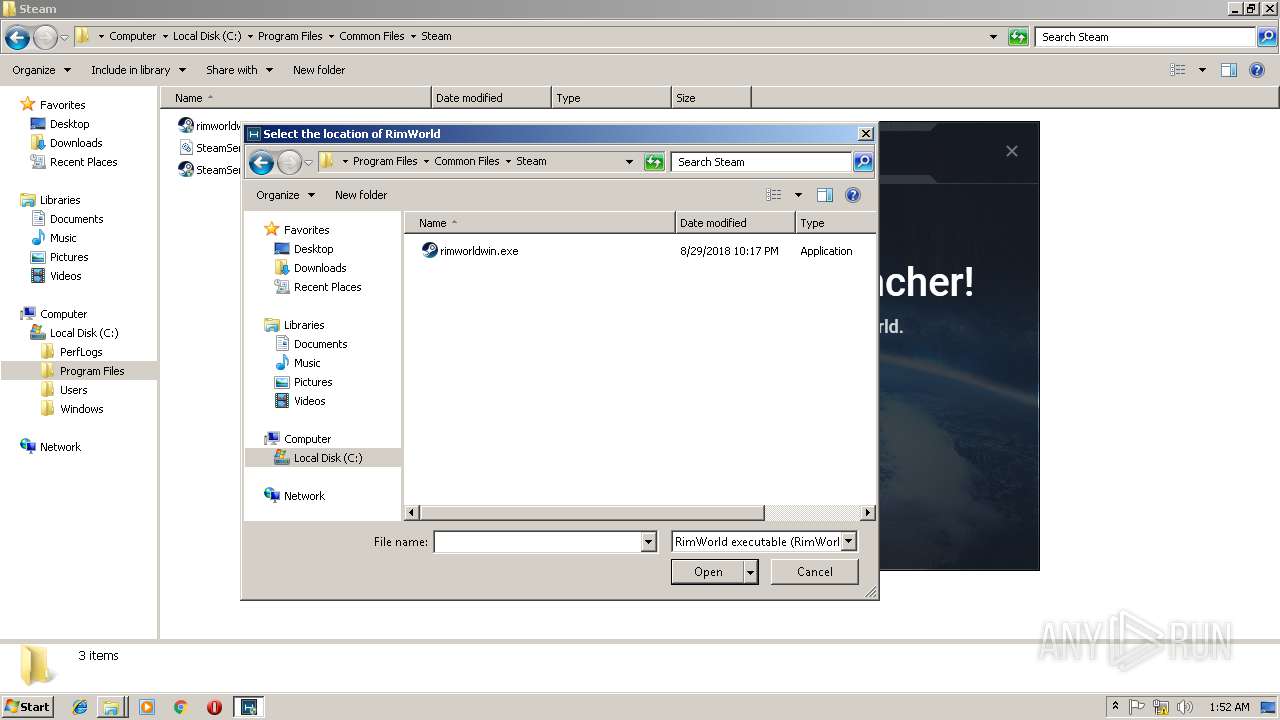Open the dialog recent pages dropdown arrow
Image resolution: width=1280 pixels, height=720 pixels.
[308, 162]
